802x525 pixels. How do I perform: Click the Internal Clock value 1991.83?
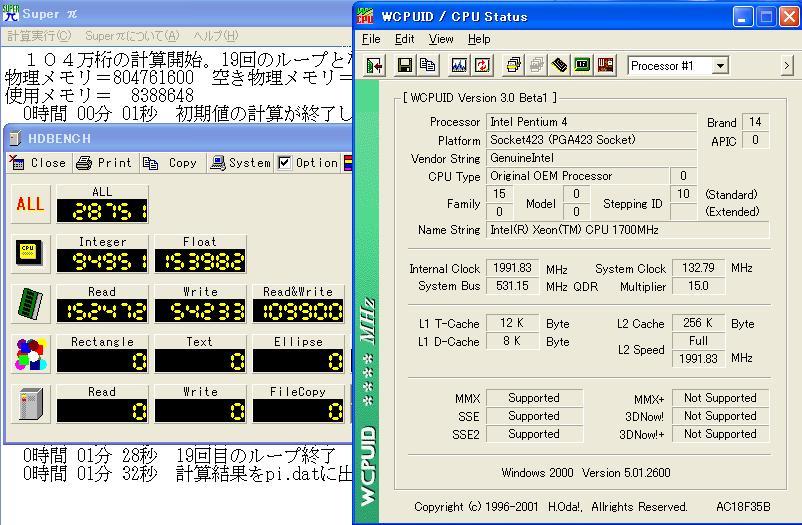[x=512, y=268]
